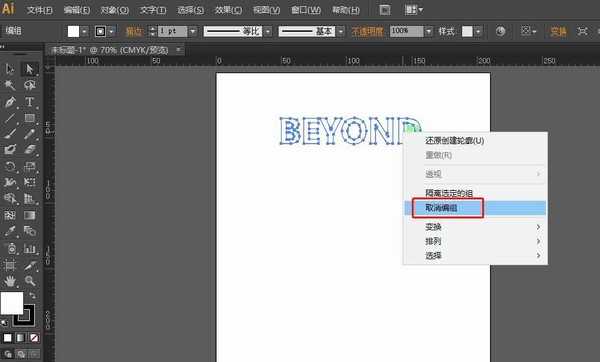Select the Lasso tool
The height and width of the screenshot is (362, 600).
29,85
